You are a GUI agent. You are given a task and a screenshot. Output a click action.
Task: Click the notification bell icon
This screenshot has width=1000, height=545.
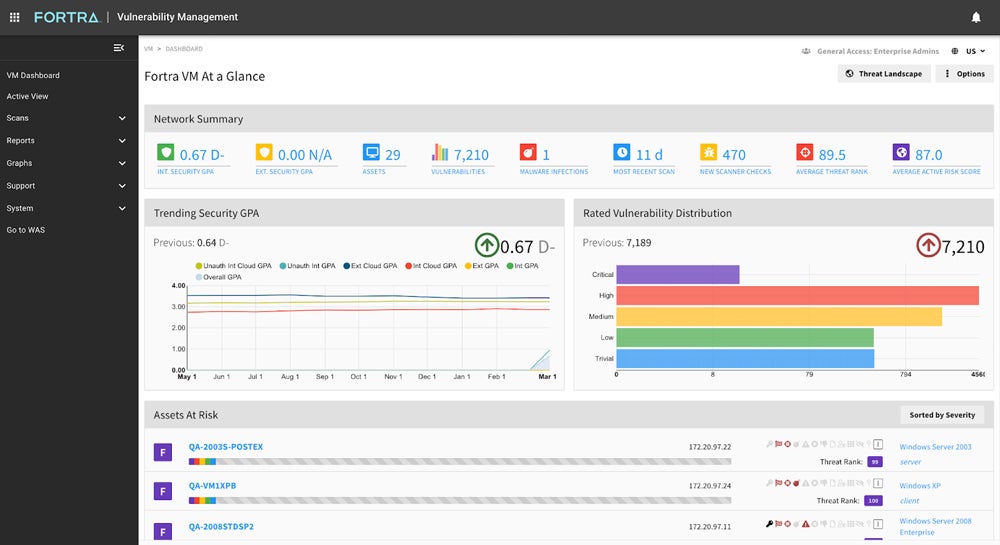[976, 17]
